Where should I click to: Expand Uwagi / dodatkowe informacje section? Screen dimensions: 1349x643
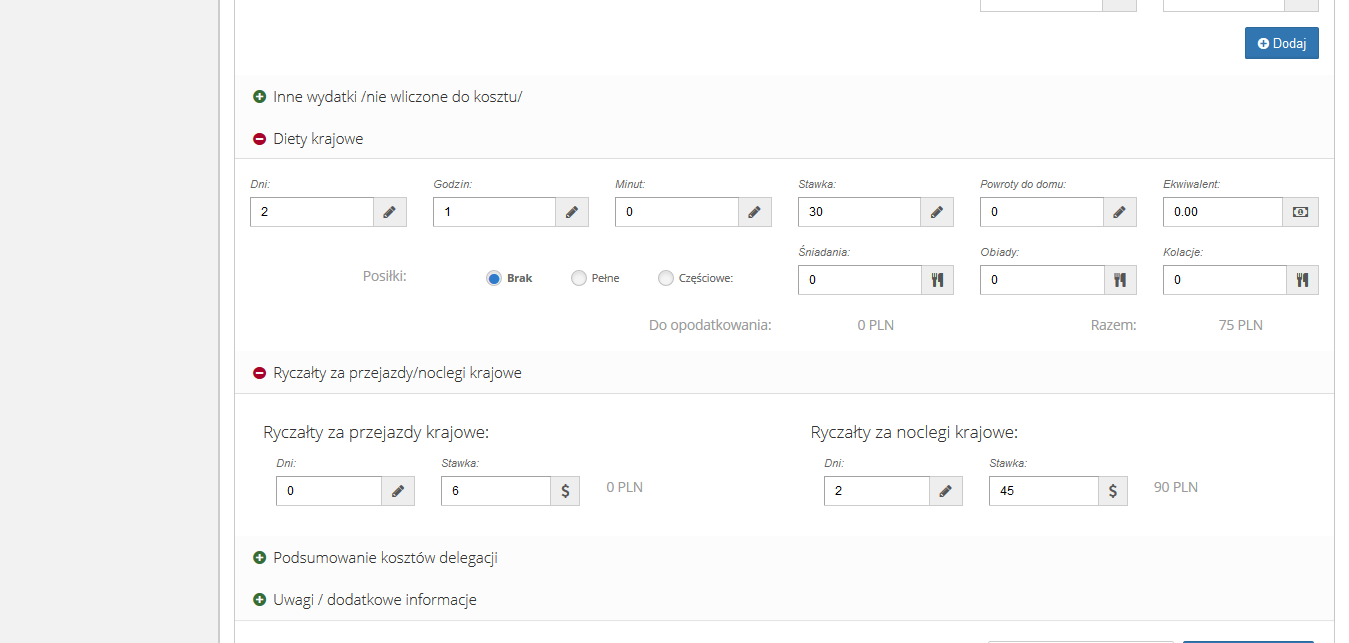tap(260, 600)
